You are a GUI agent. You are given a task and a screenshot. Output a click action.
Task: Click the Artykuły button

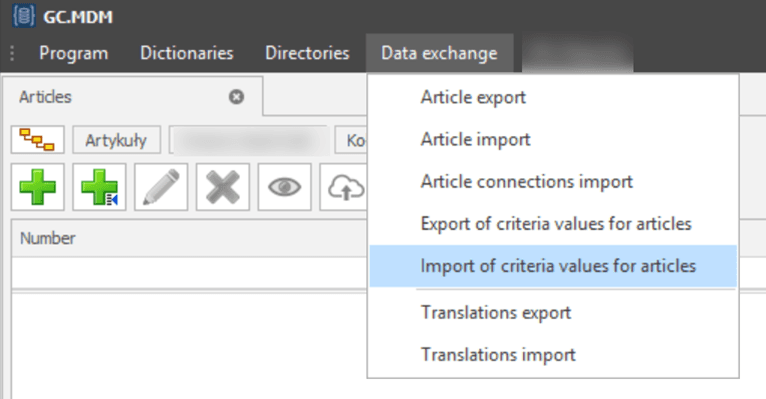pyautogui.click(x=116, y=140)
